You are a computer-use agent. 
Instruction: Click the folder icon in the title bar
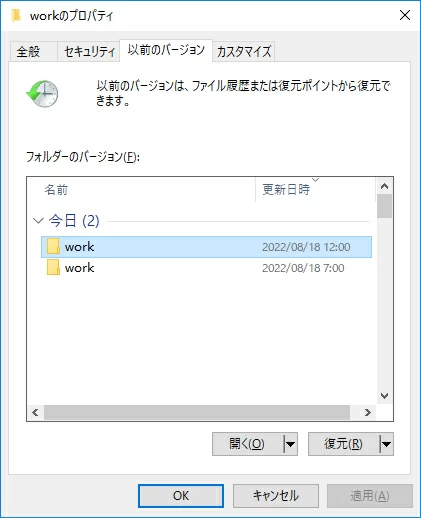(16, 15)
